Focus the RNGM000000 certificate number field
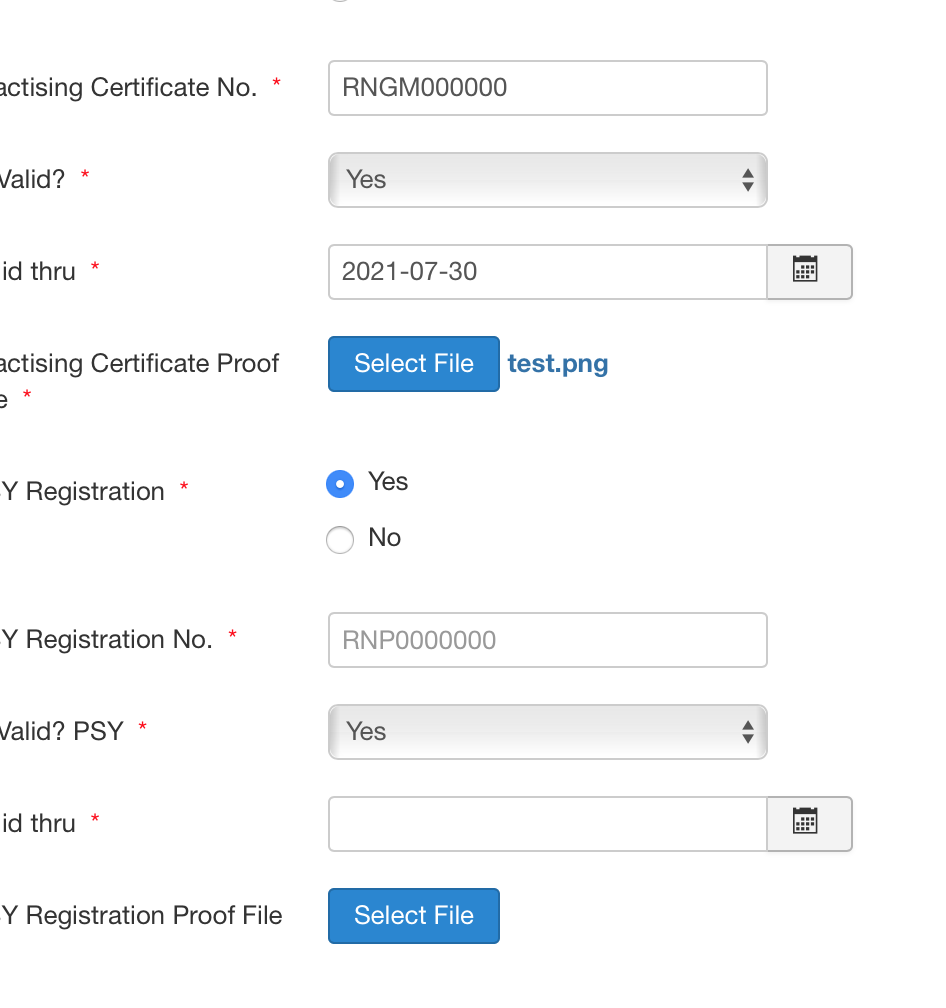Viewport: 946px width, 1008px height. tap(548, 88)
